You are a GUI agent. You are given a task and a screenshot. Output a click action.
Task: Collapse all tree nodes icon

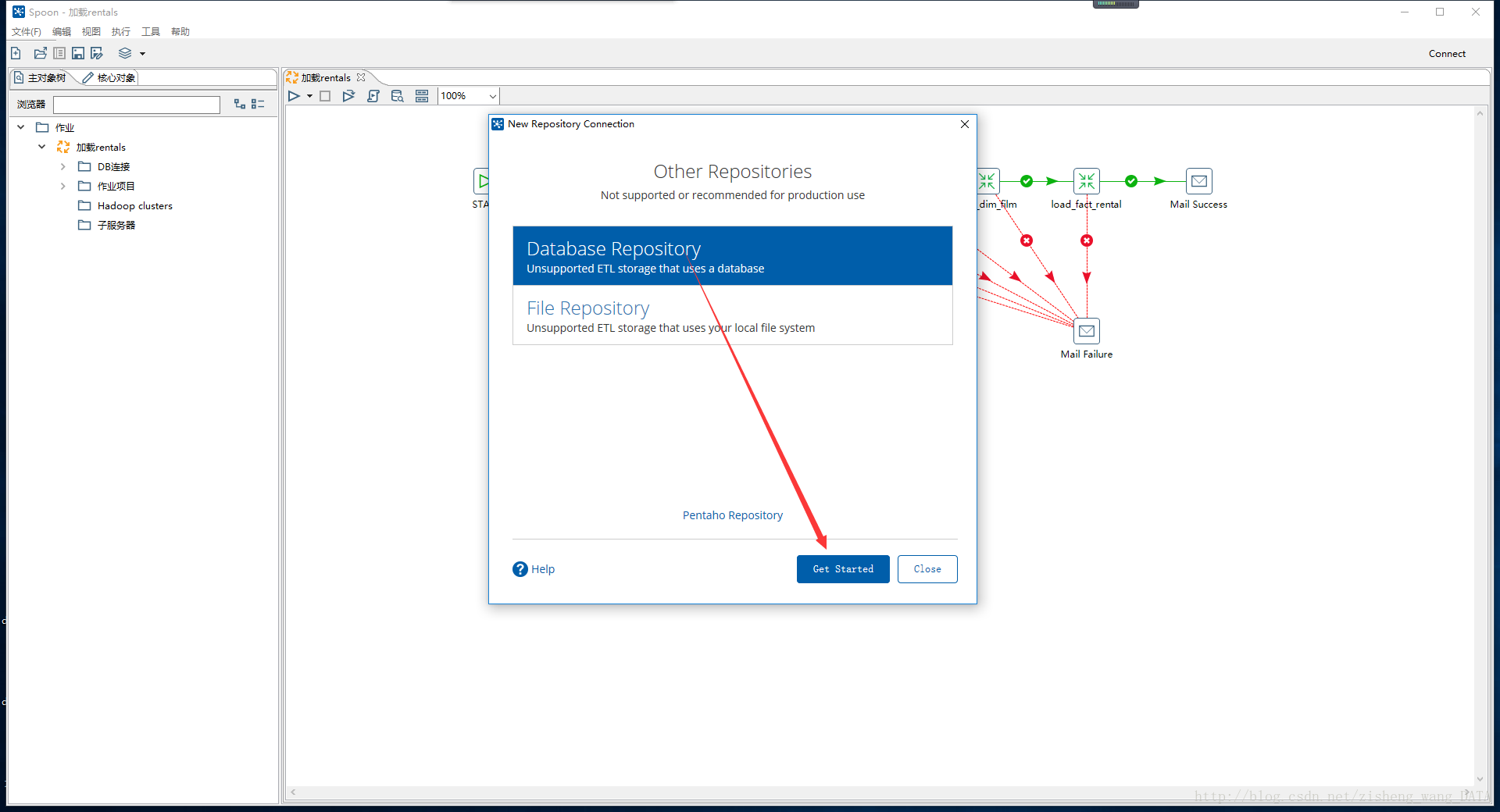pos(258,104)
